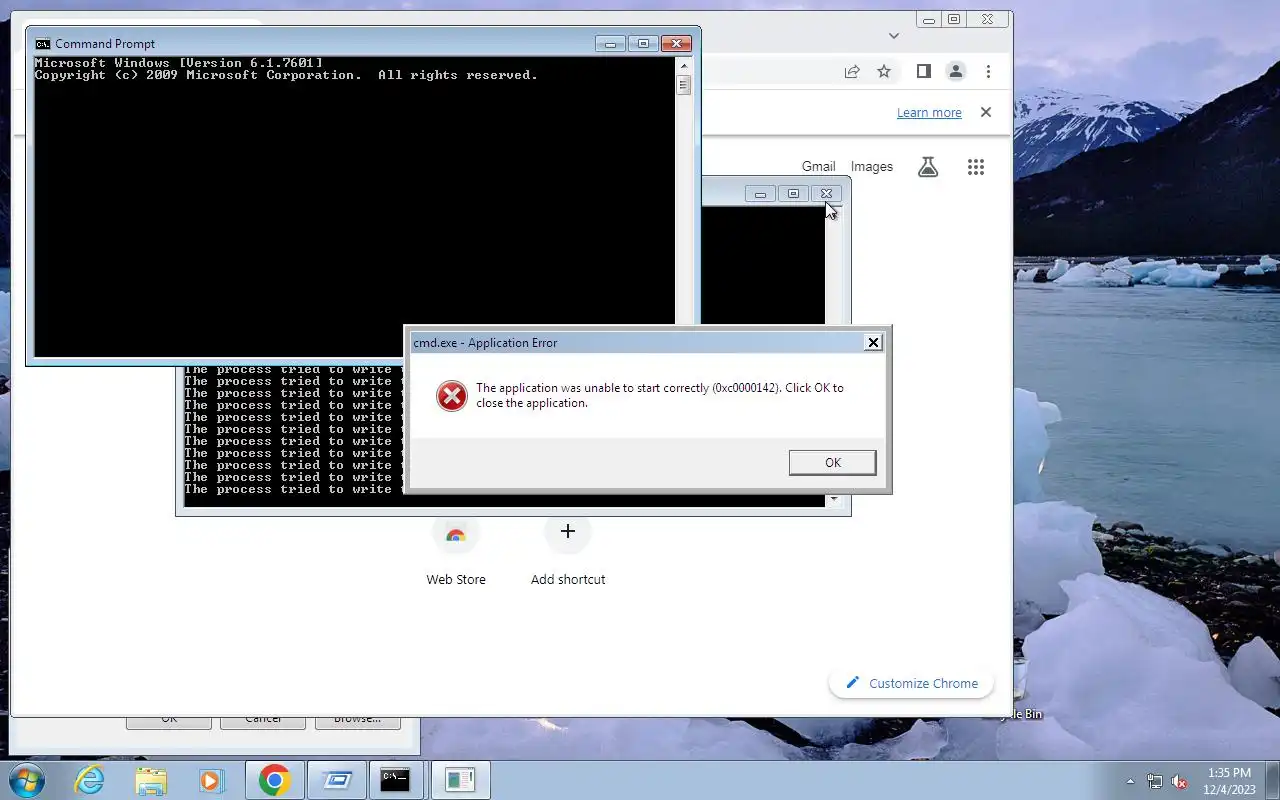Open Chrome's three-dot menu

988,72
